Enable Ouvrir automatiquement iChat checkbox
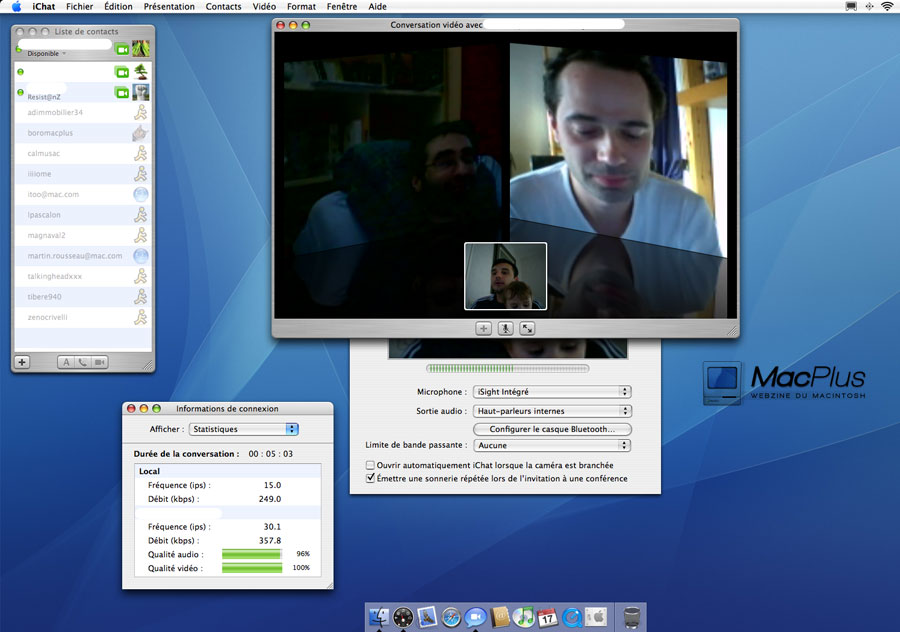This screenshot has width=900, height=632. click(370, 466)
